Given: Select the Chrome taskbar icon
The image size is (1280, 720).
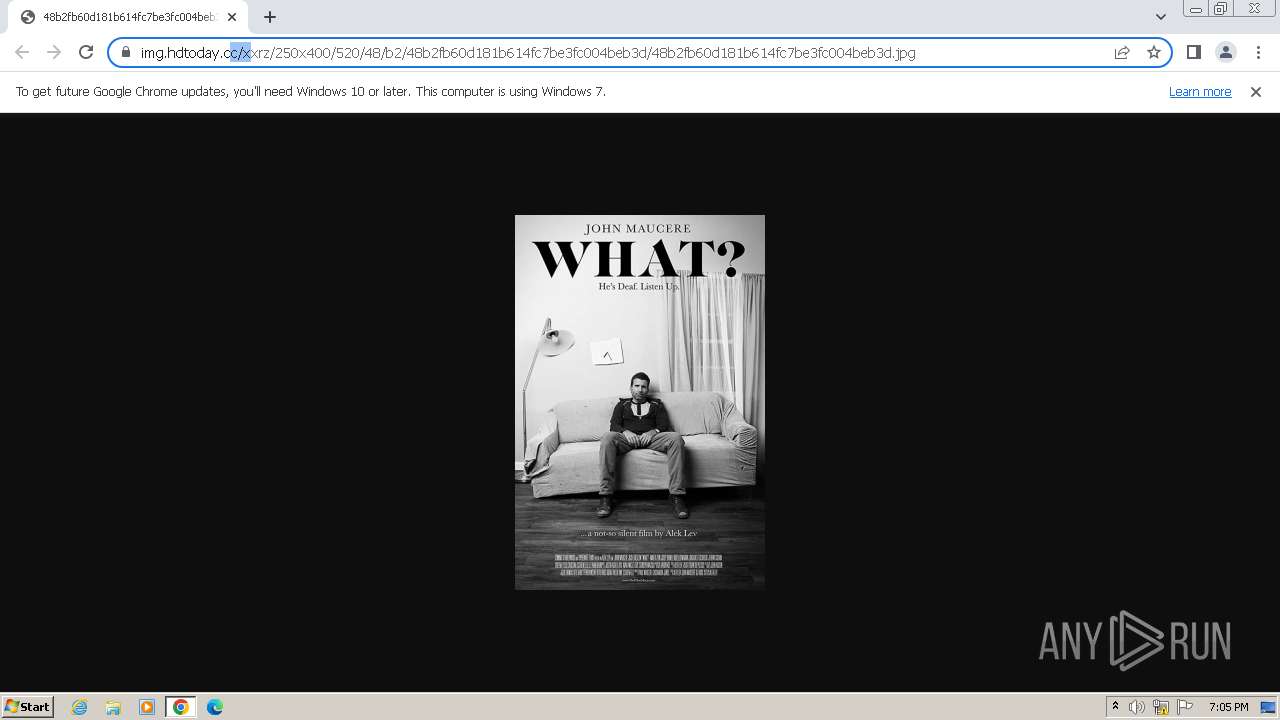Looking at the screenshot, I should click(181, 707).
